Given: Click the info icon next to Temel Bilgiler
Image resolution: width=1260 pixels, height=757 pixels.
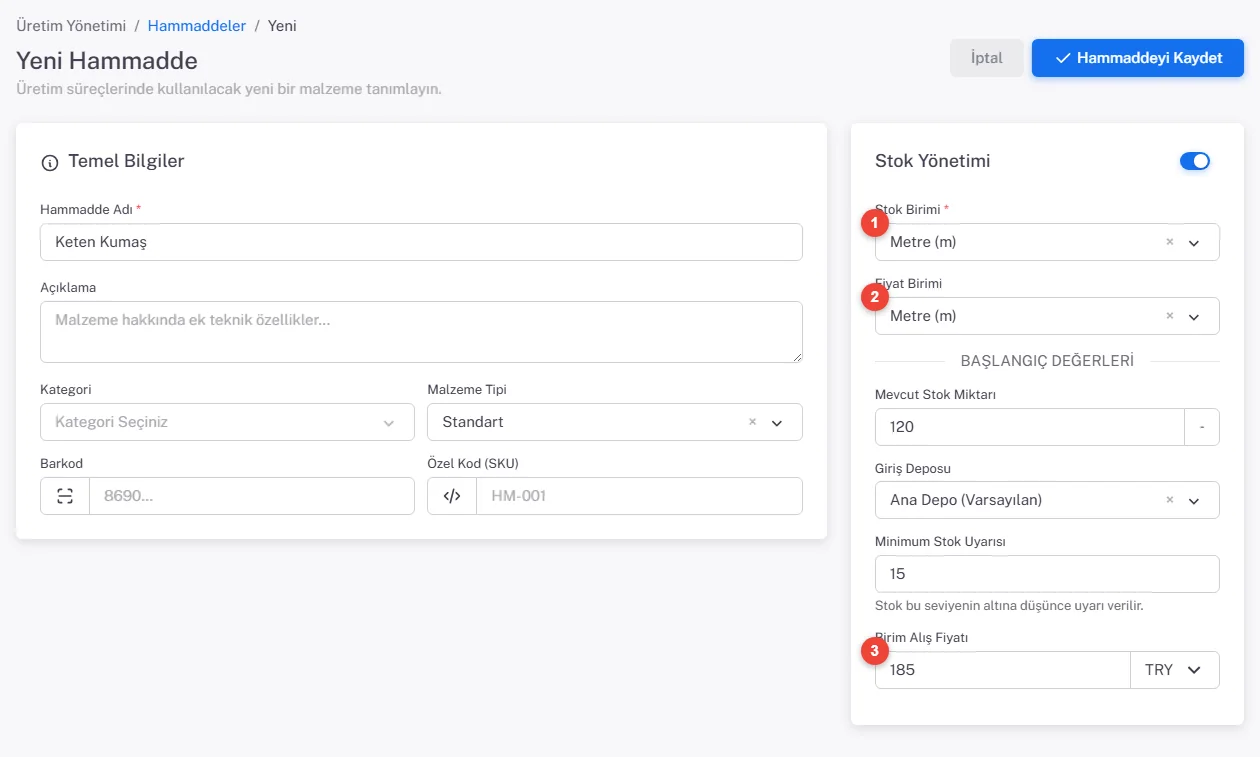Looking at the screenshot, I should 49,162.
